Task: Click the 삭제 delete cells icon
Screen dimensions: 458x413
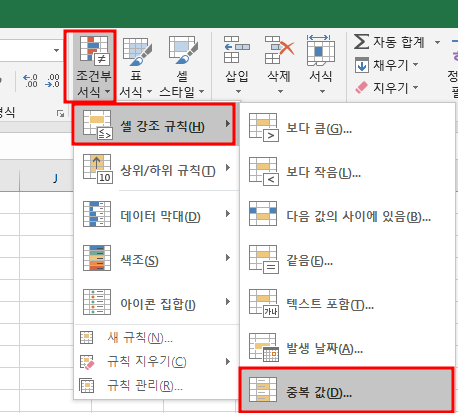Action: click(279, 50)
